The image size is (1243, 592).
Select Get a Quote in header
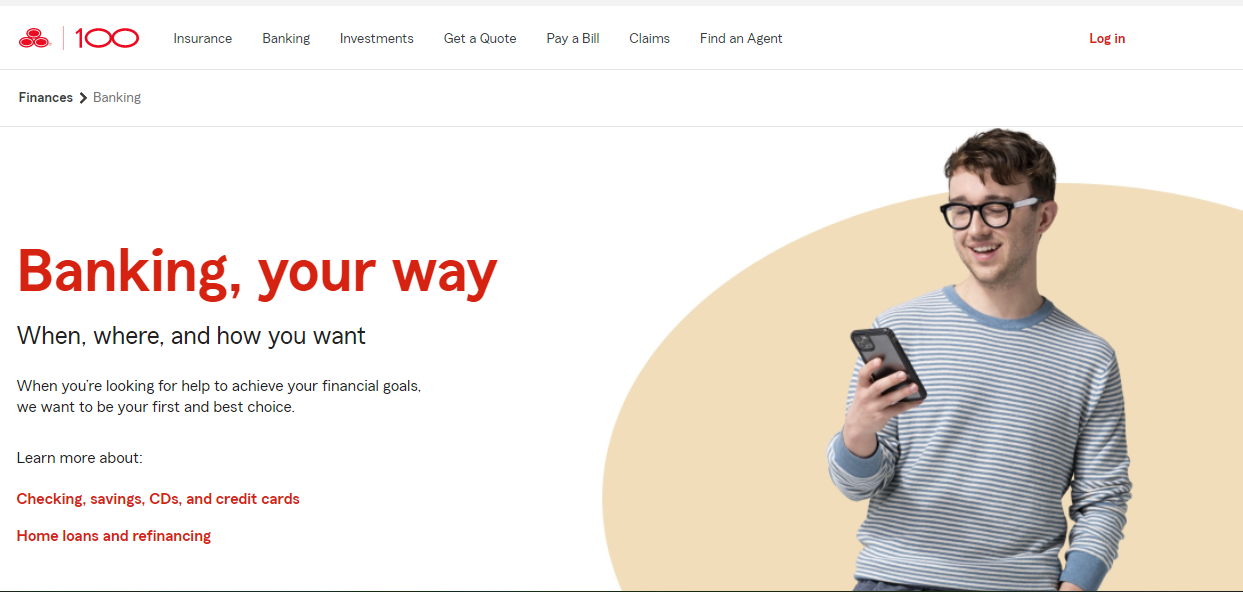coord(480,38)
